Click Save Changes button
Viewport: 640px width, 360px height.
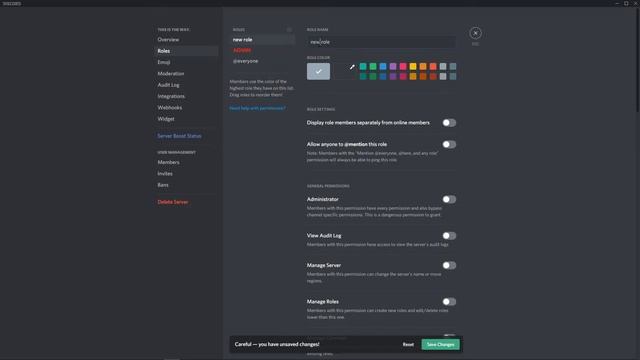tap(440, 344)
